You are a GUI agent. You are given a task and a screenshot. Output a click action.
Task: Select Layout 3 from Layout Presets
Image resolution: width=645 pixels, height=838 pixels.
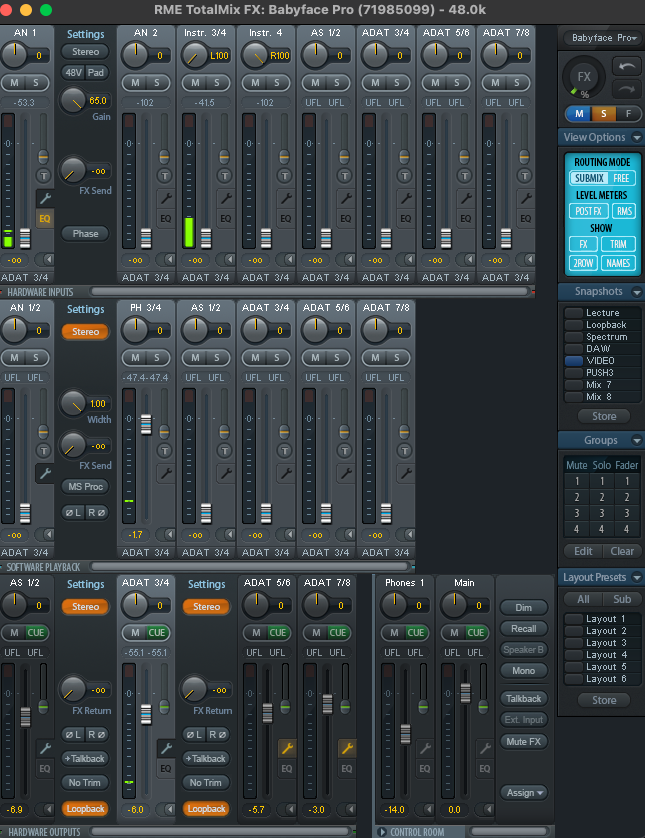pyautogui.click(x=606, y=643)
